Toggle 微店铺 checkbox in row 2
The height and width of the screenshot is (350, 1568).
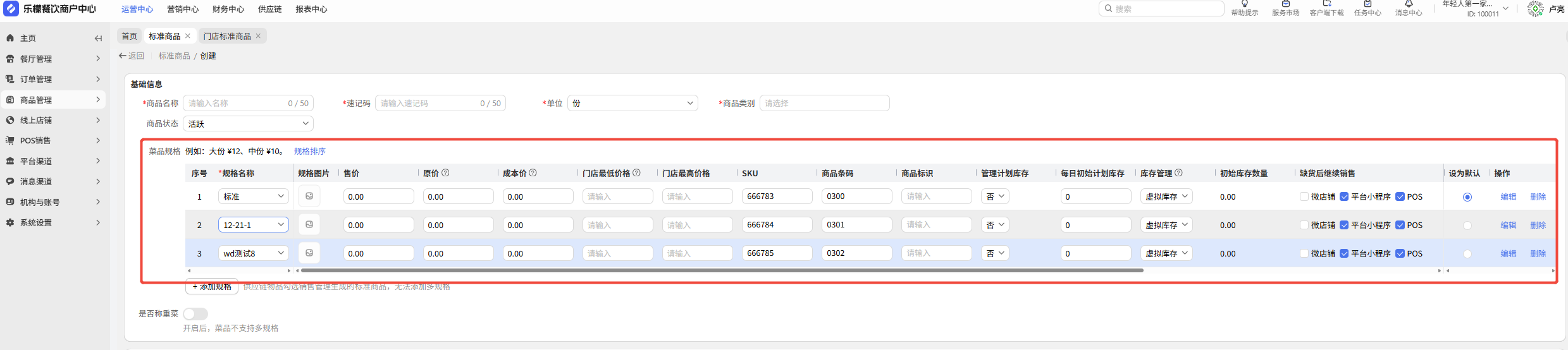(1304, 225)
